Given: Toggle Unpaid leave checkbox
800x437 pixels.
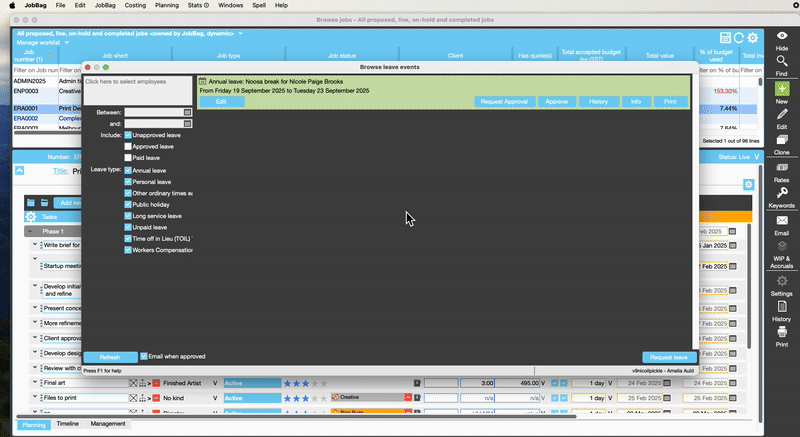Looking at the screenshot, I should click(x=128, y=227).
